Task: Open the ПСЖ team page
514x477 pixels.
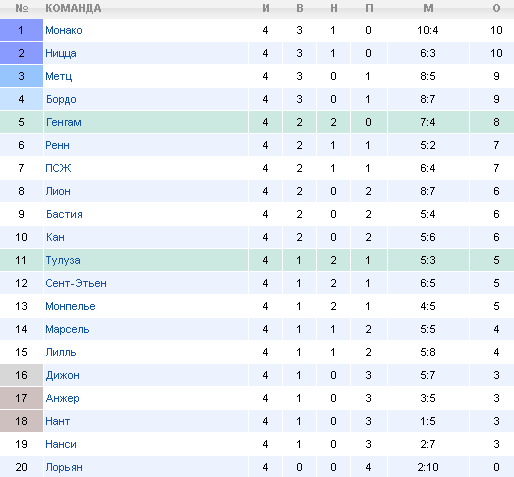Action: pos(58,168)
